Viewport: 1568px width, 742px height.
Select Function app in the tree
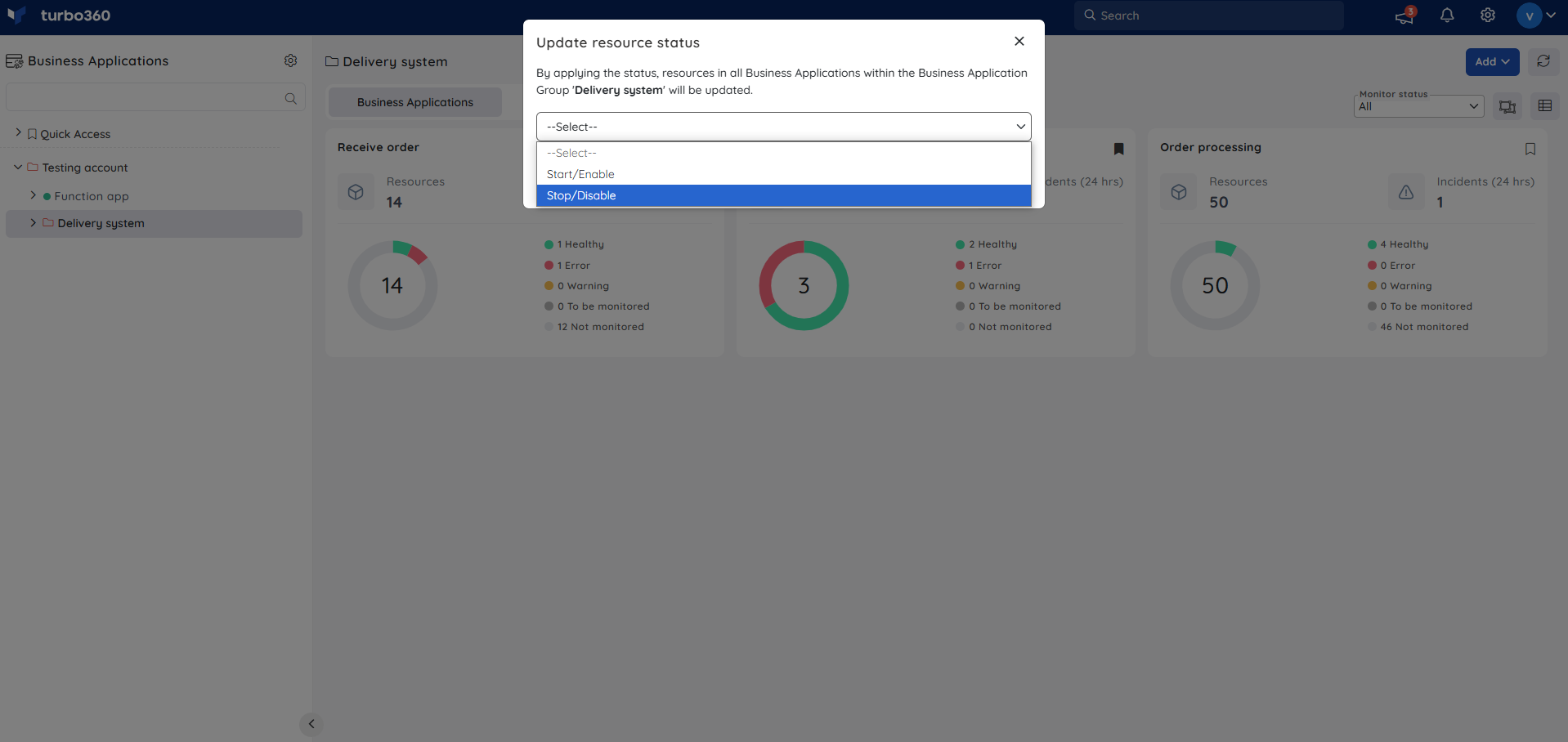point(92,196)
